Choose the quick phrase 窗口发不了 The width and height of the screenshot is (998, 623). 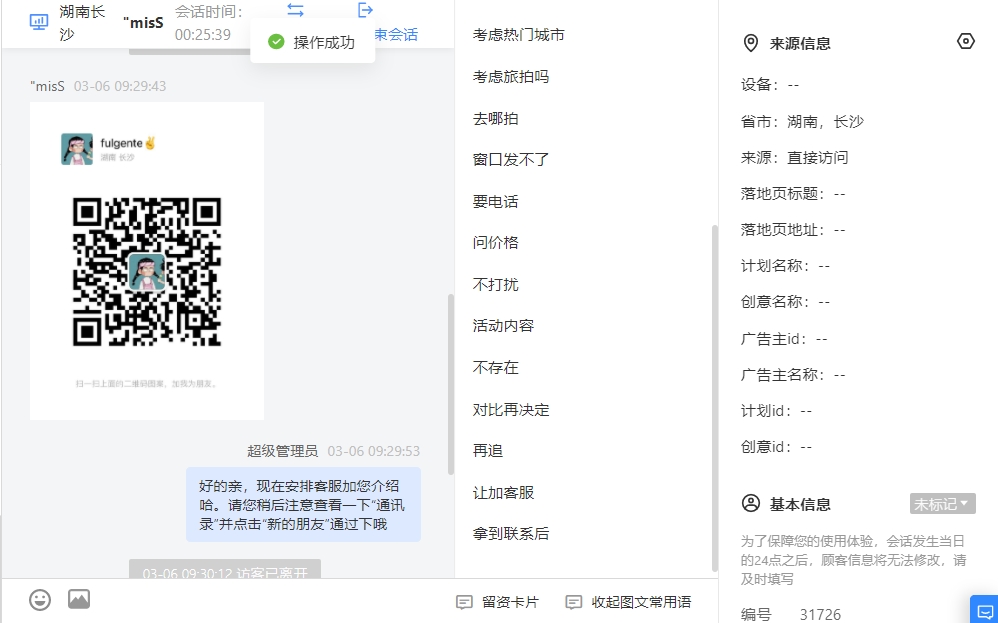(511, 160)
